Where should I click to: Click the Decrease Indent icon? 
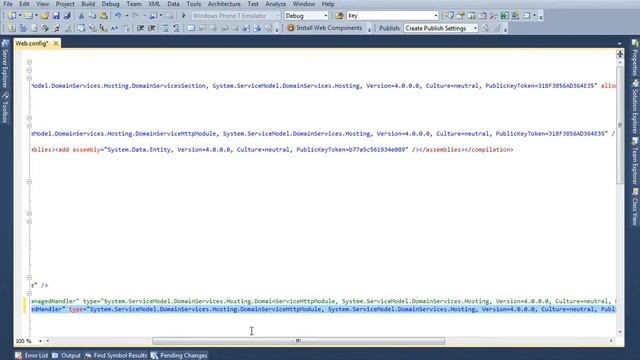pos(140,28)
